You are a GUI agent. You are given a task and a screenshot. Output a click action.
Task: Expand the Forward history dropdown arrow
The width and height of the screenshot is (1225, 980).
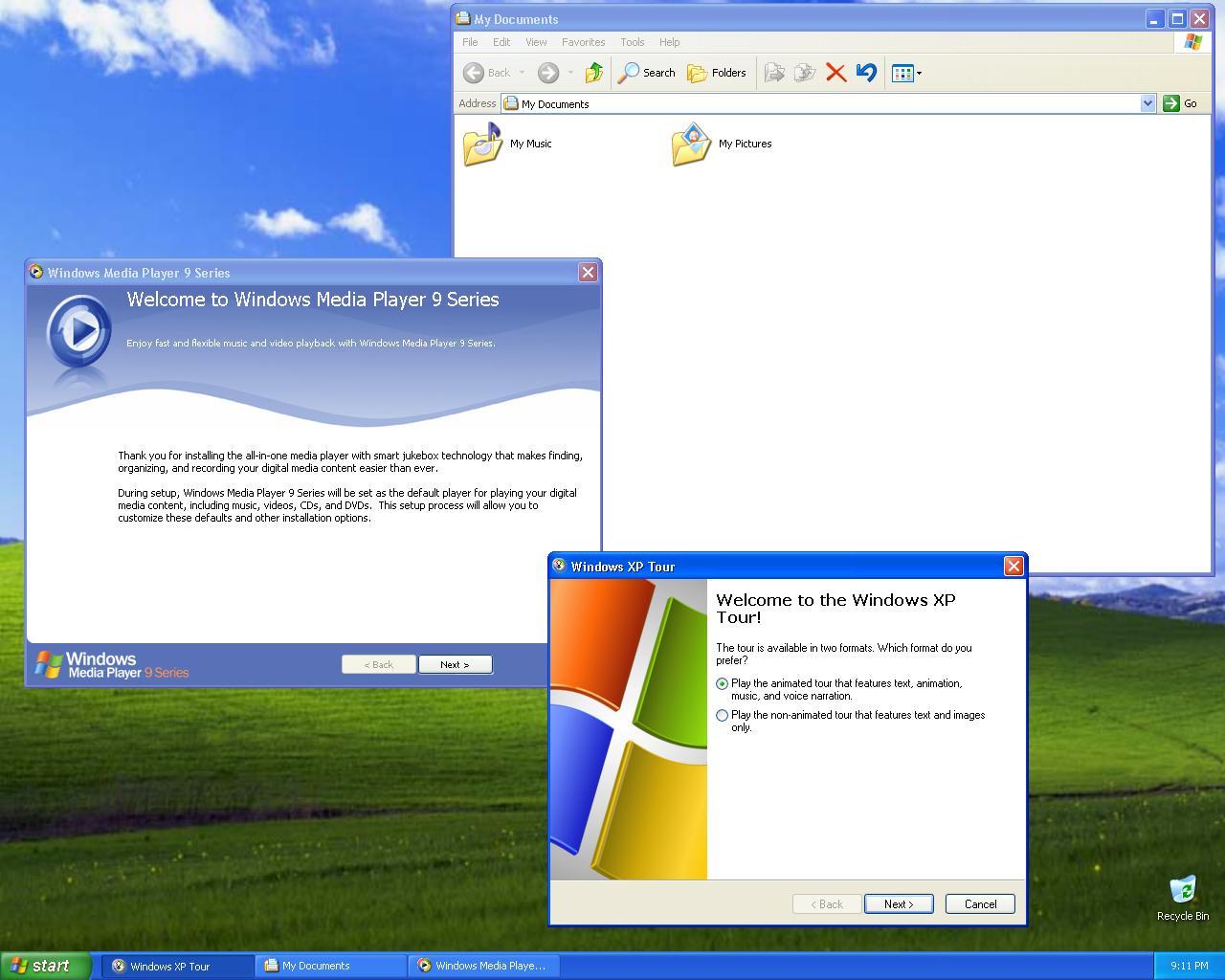[570, 73]
